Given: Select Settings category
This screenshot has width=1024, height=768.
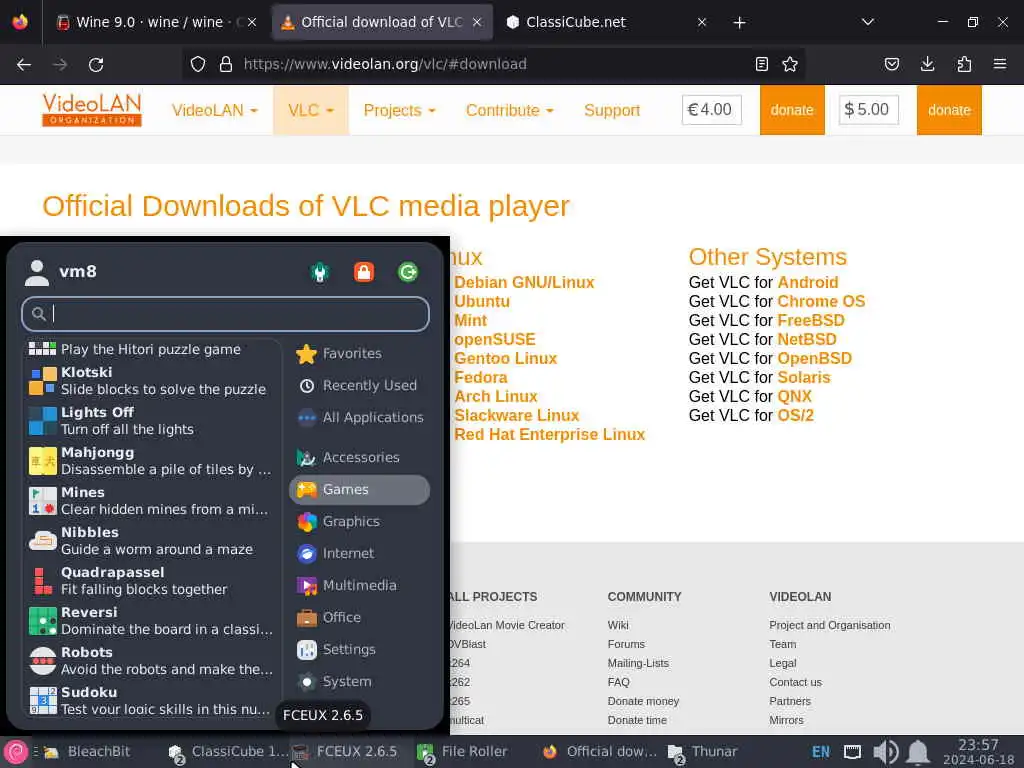Looking at the screenshot, I should tap(359, 649).
